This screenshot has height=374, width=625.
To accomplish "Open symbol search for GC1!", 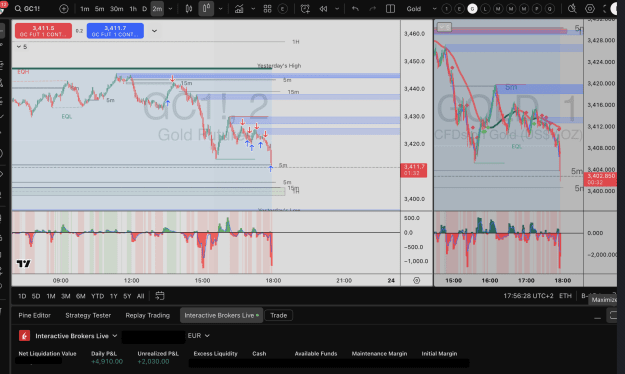I will coord(27,8).
